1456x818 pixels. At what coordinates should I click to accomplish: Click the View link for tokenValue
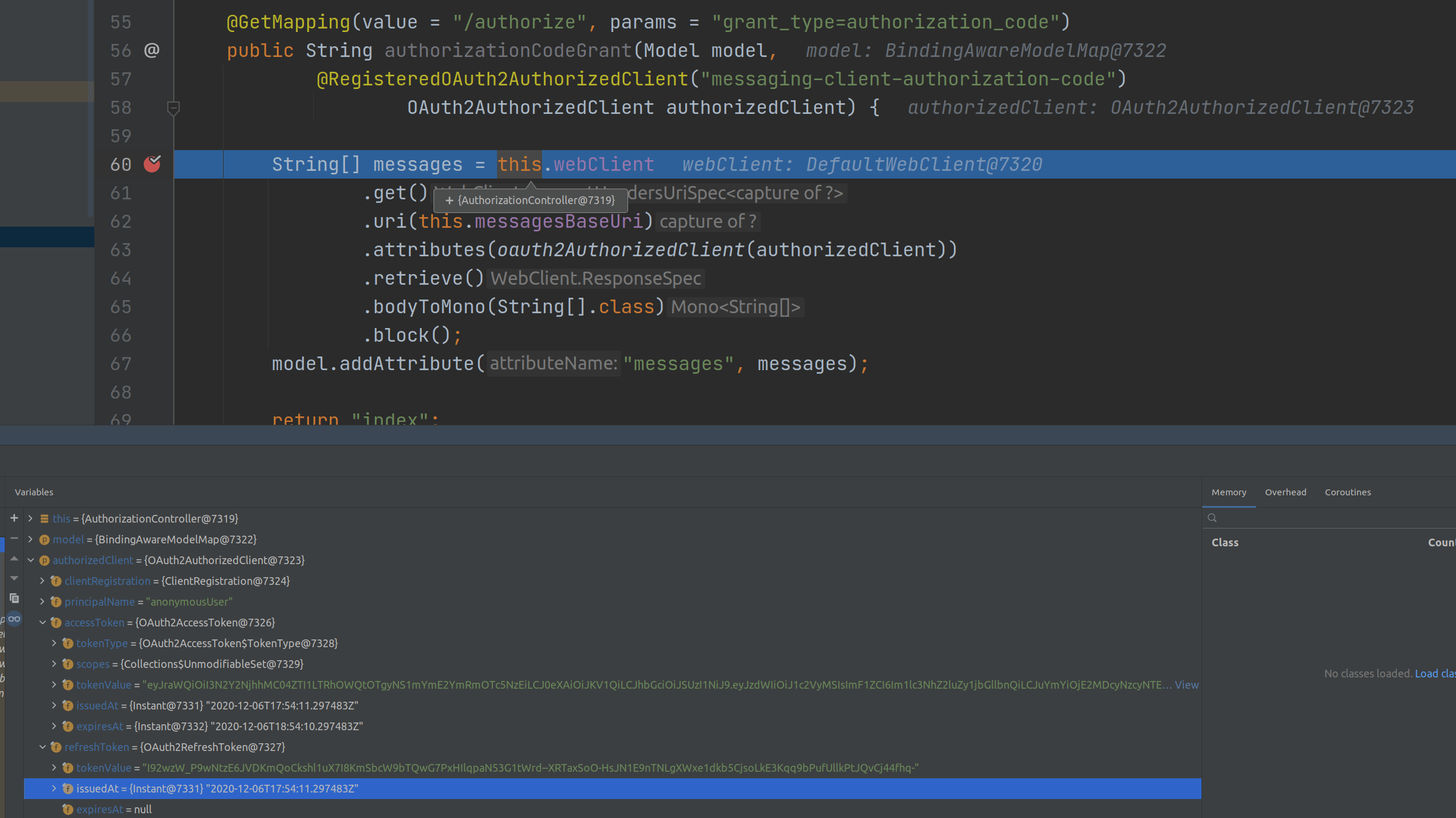[x=1186, y=685]
